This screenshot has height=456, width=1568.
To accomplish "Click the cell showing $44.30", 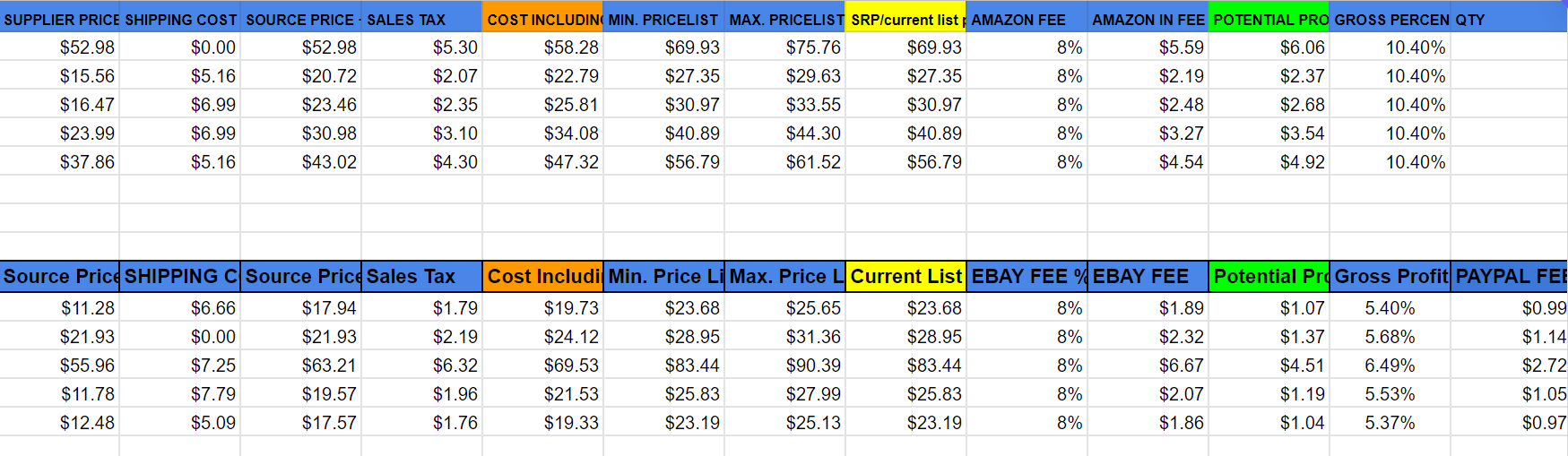I will [784, 133].
